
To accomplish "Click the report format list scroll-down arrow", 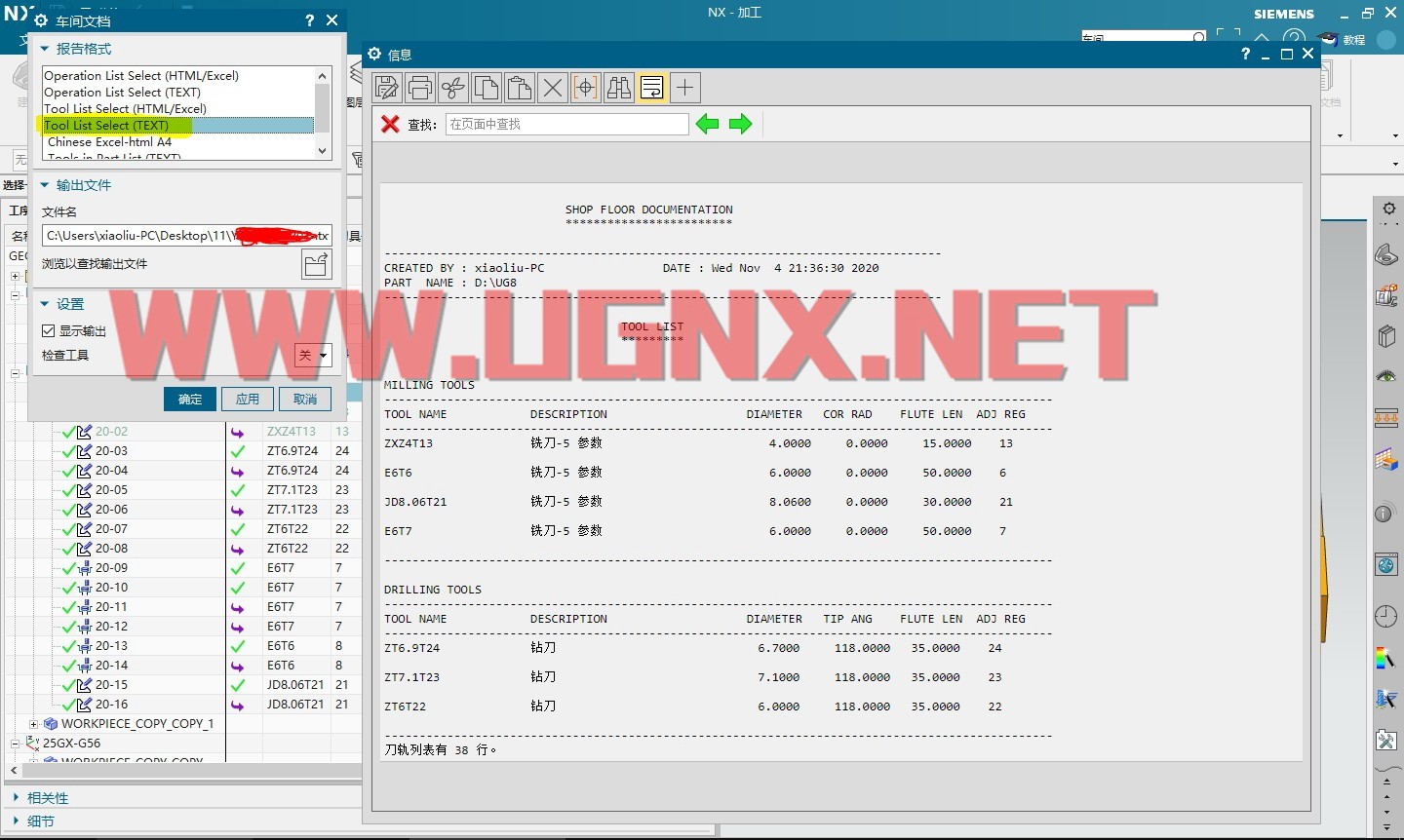I will click(323, 151).
